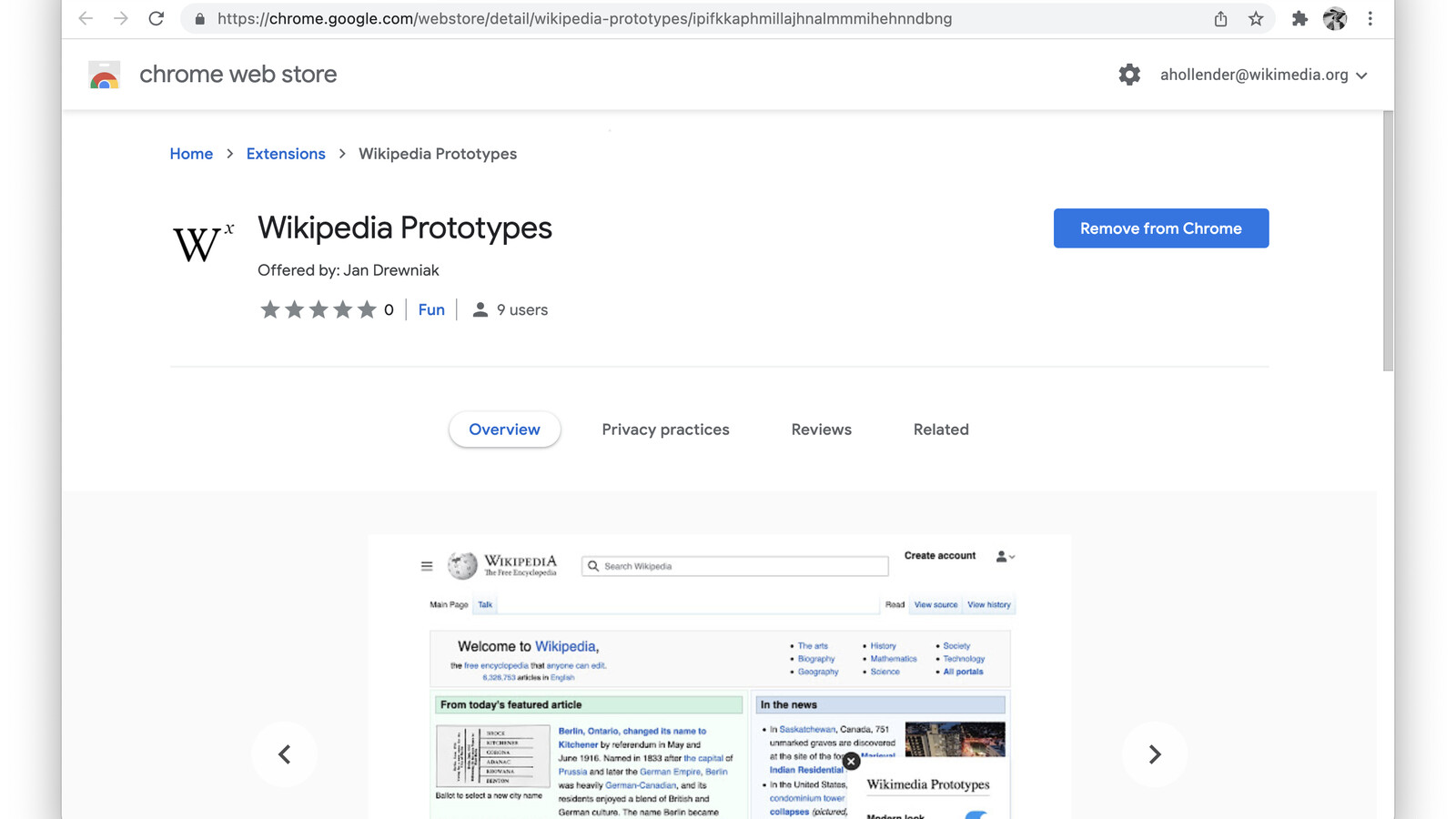Advance the screenshot carousel with the right chevron
Viewport: 1456px width, 819px height.
click(x=1155, y=753)
